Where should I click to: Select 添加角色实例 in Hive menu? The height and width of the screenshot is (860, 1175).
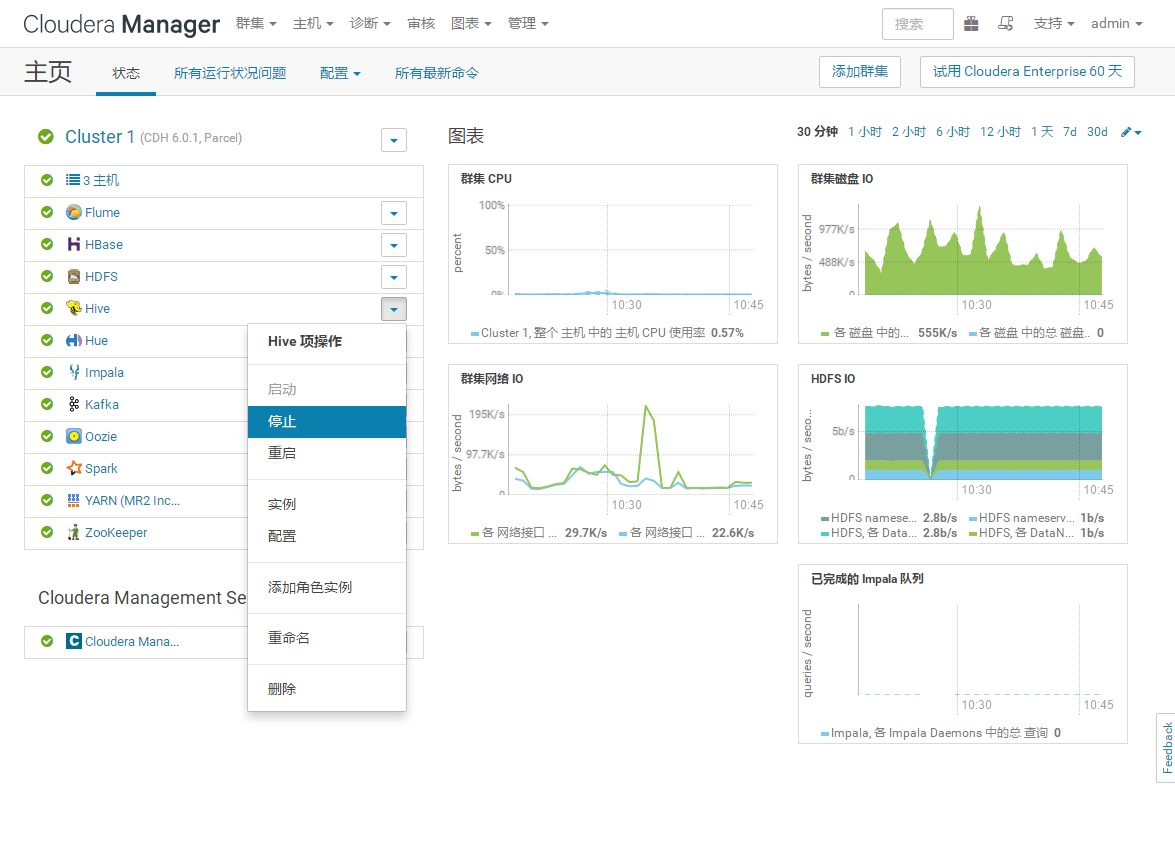[327, 587]
